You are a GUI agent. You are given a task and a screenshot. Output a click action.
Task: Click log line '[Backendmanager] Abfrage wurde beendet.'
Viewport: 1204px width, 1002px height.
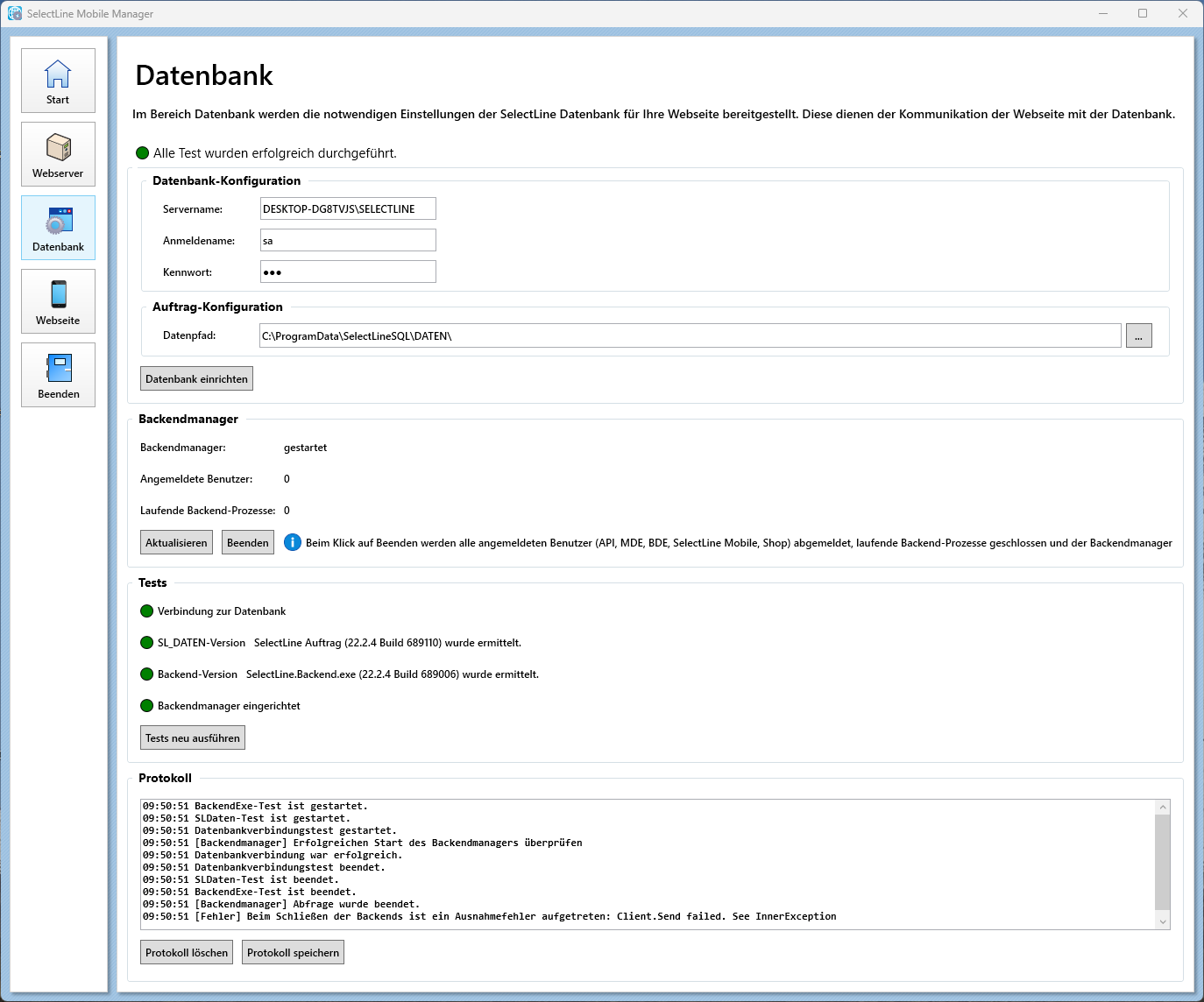coord(280,904)
